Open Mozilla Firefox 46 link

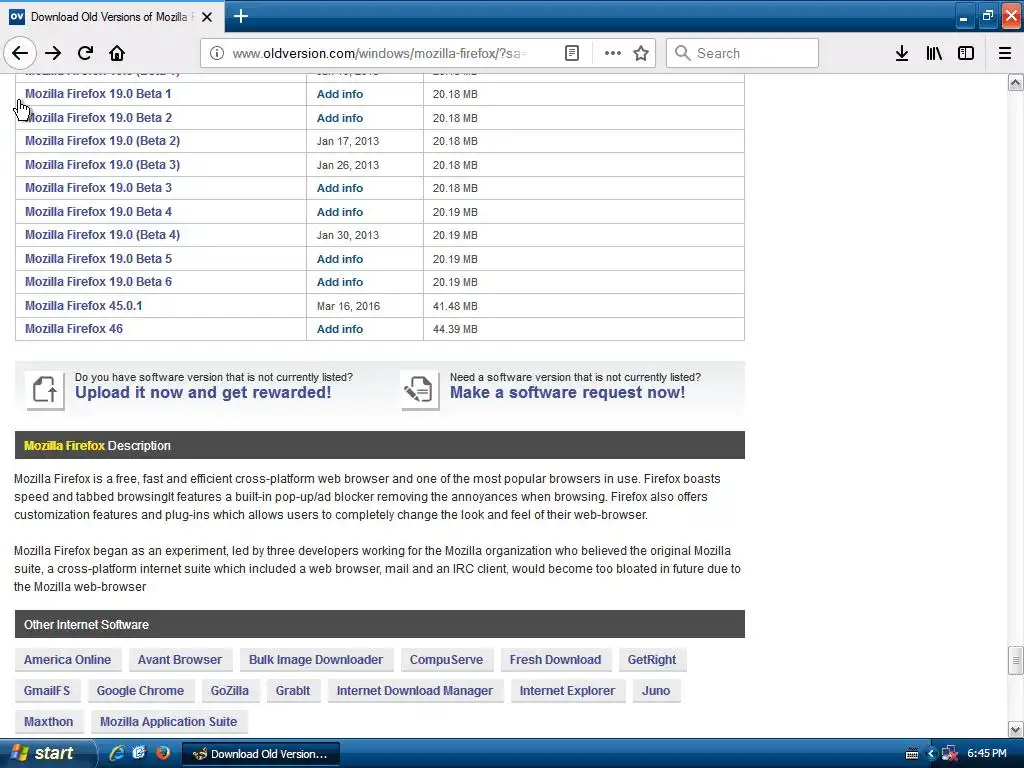click(x=74, y=329)
